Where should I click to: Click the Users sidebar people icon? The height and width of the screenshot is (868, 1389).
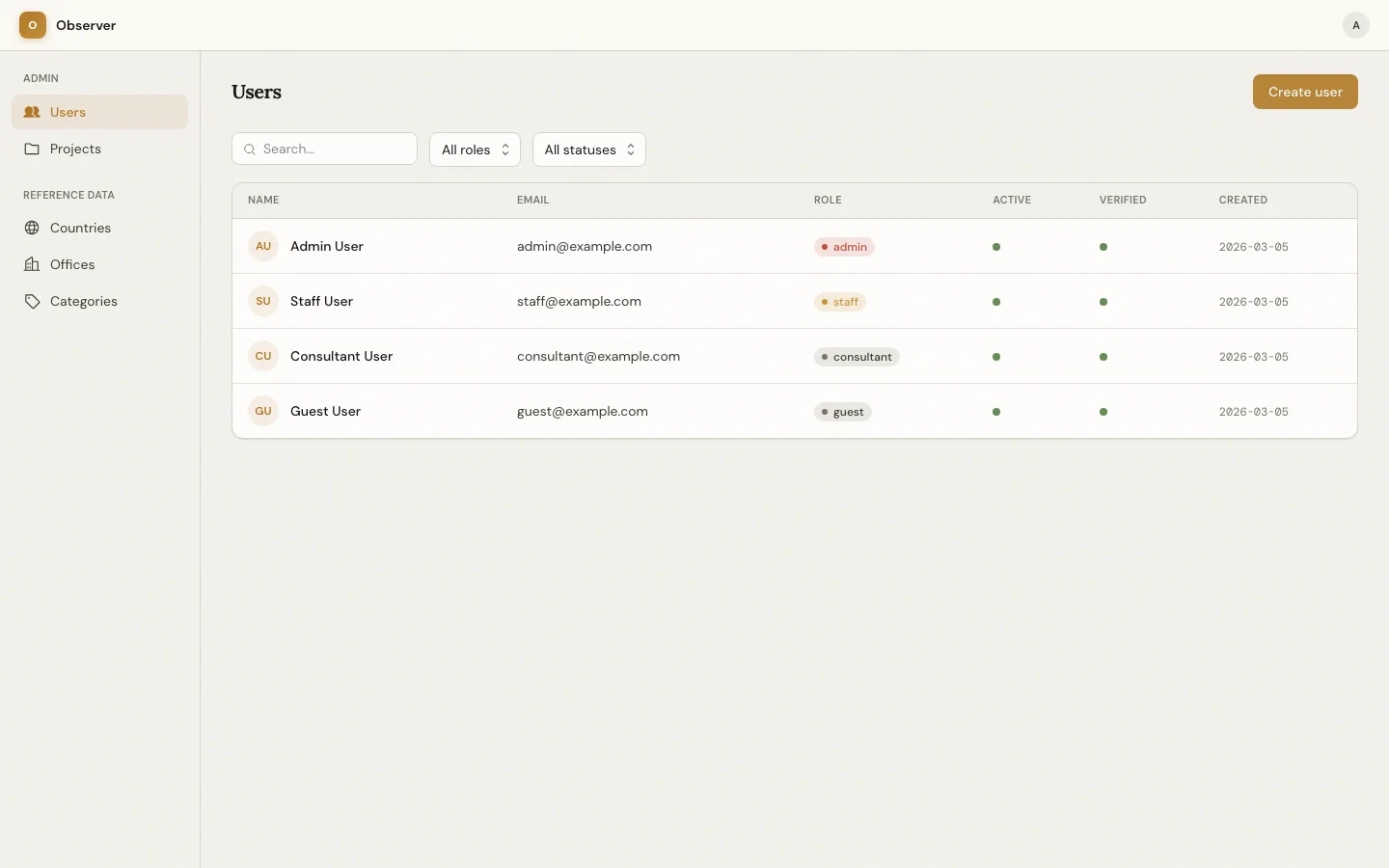point(32,112)
